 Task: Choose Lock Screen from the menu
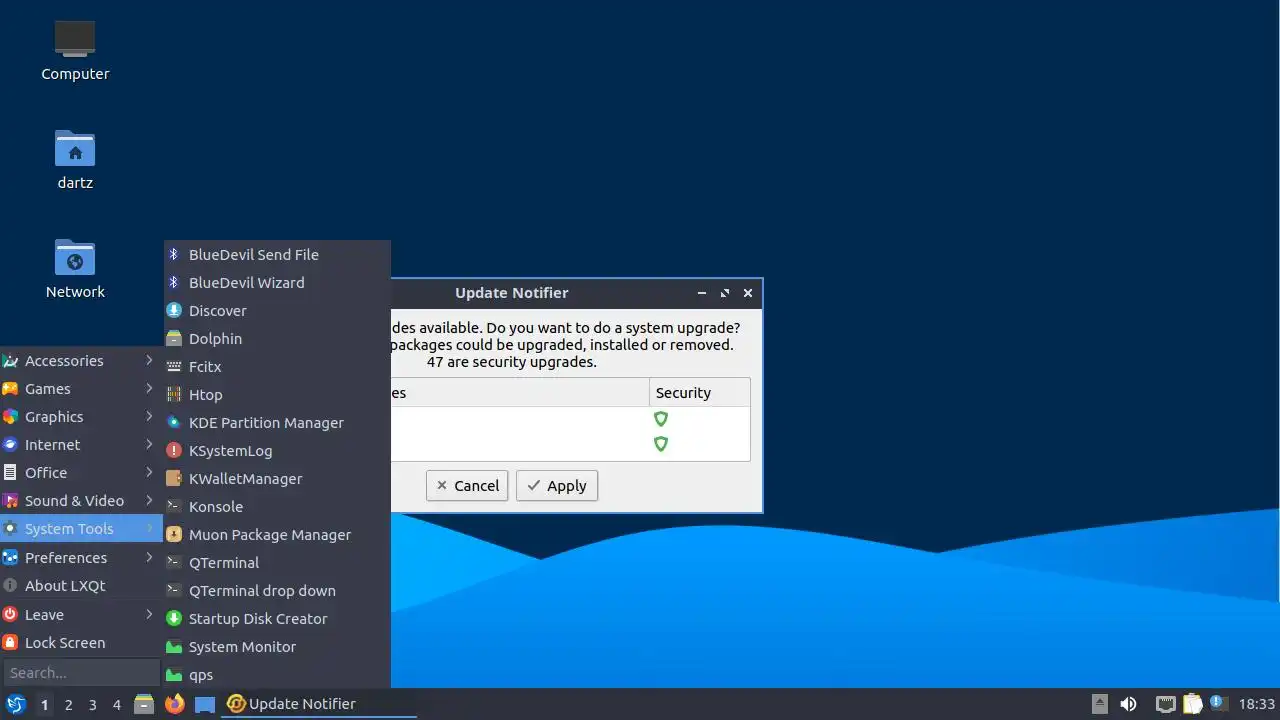pos(81,642)
